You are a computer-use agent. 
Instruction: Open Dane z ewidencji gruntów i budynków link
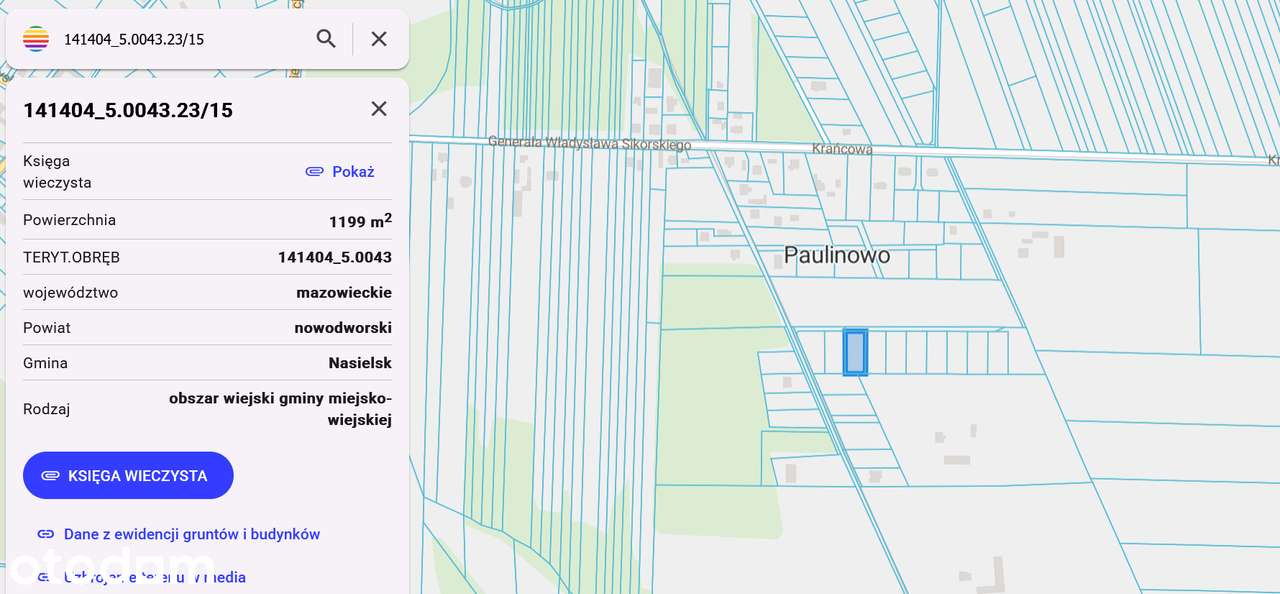pos(192,534)
